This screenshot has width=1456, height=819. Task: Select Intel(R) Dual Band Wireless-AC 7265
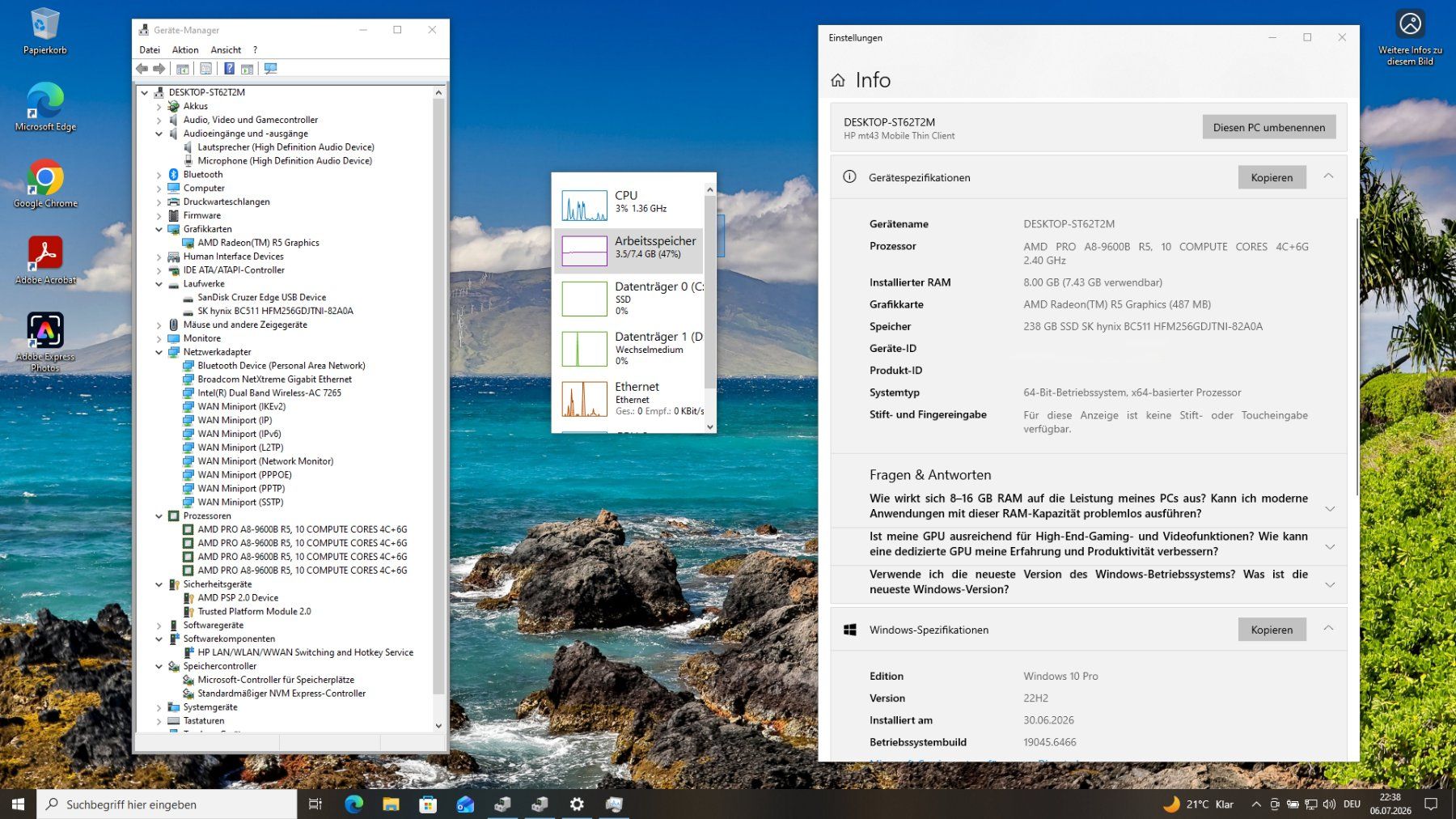click(269, 393)
